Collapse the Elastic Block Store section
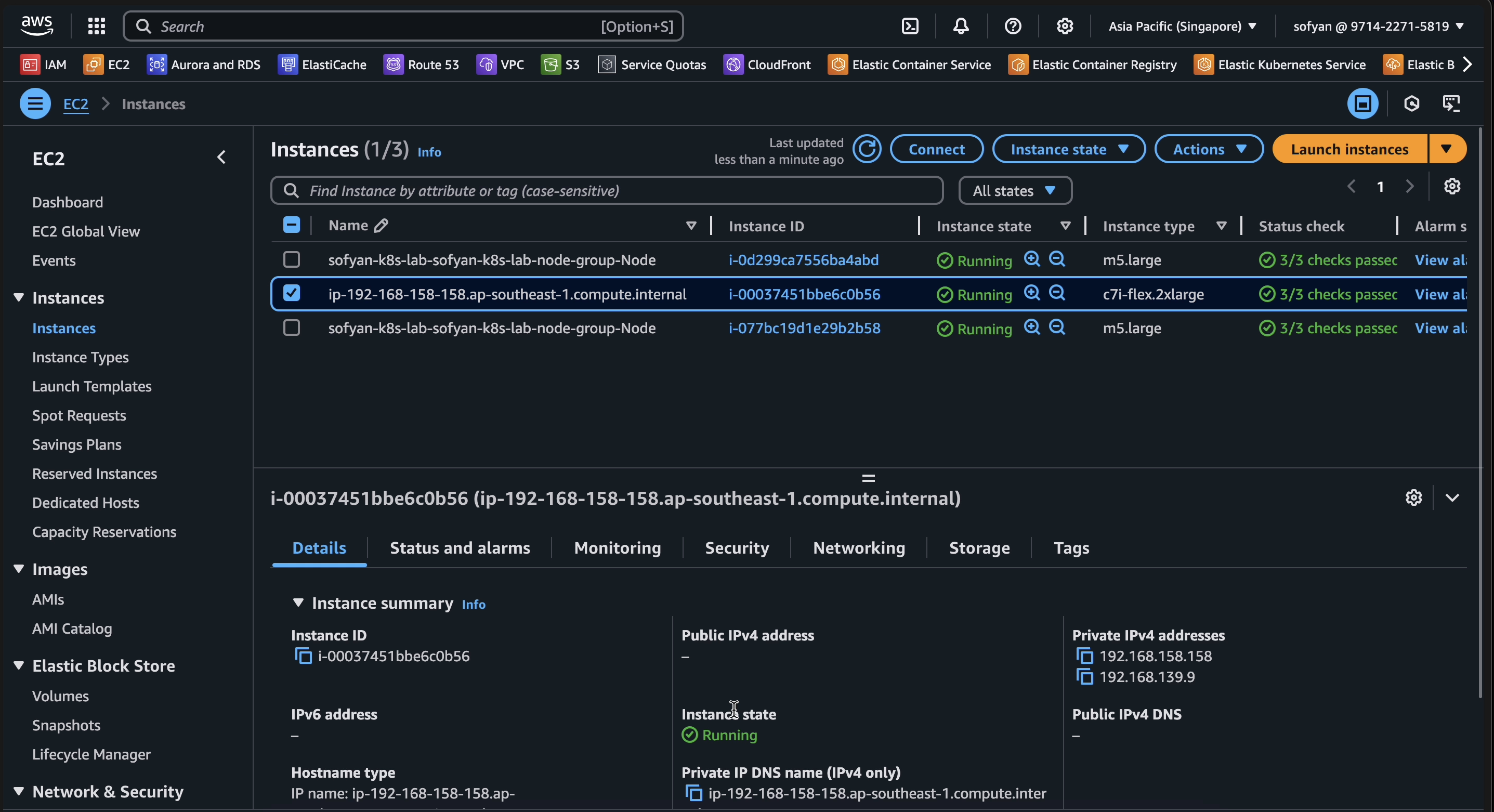This screenshot has width=1494, height=812. click(19, 665)
